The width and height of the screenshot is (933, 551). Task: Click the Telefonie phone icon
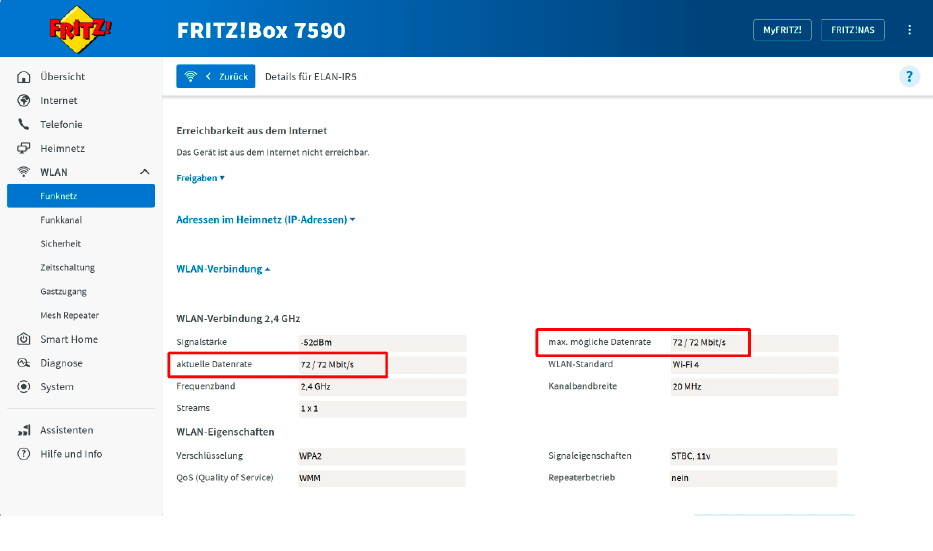point(24,124)
